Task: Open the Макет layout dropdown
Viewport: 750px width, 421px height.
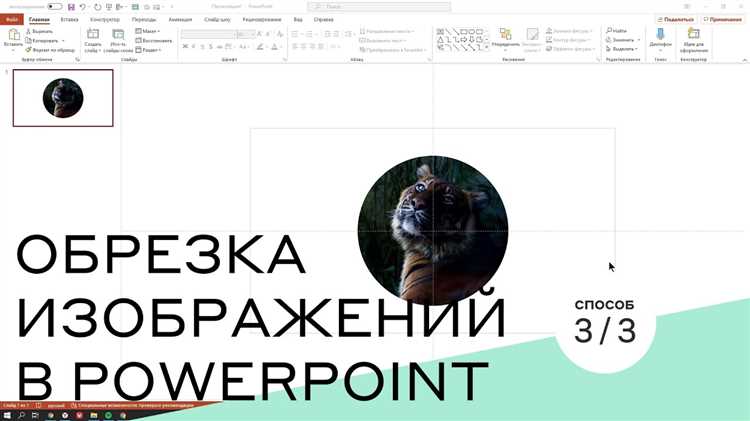Action: tap(148, 31)
